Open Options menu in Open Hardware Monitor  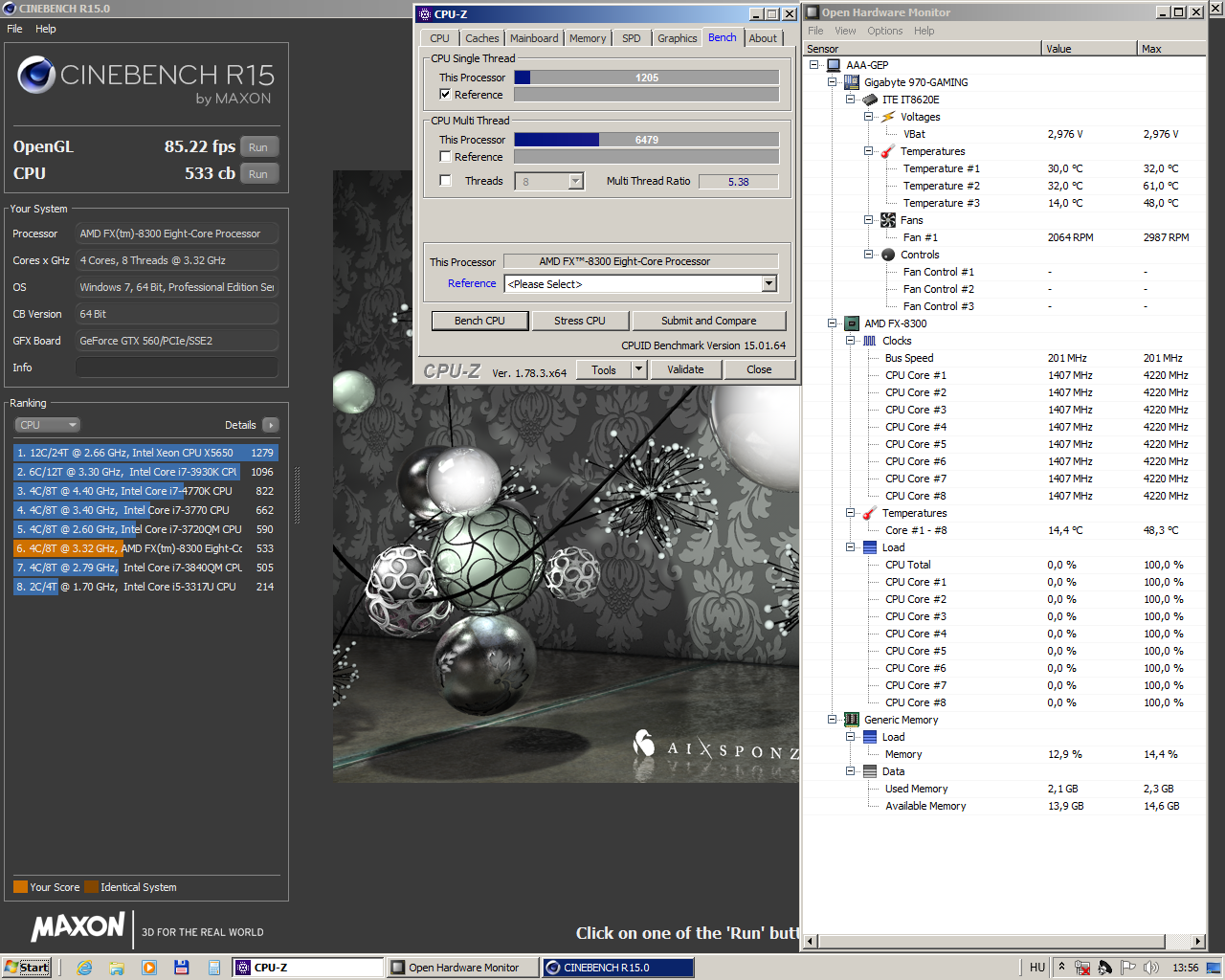point(885,31)
